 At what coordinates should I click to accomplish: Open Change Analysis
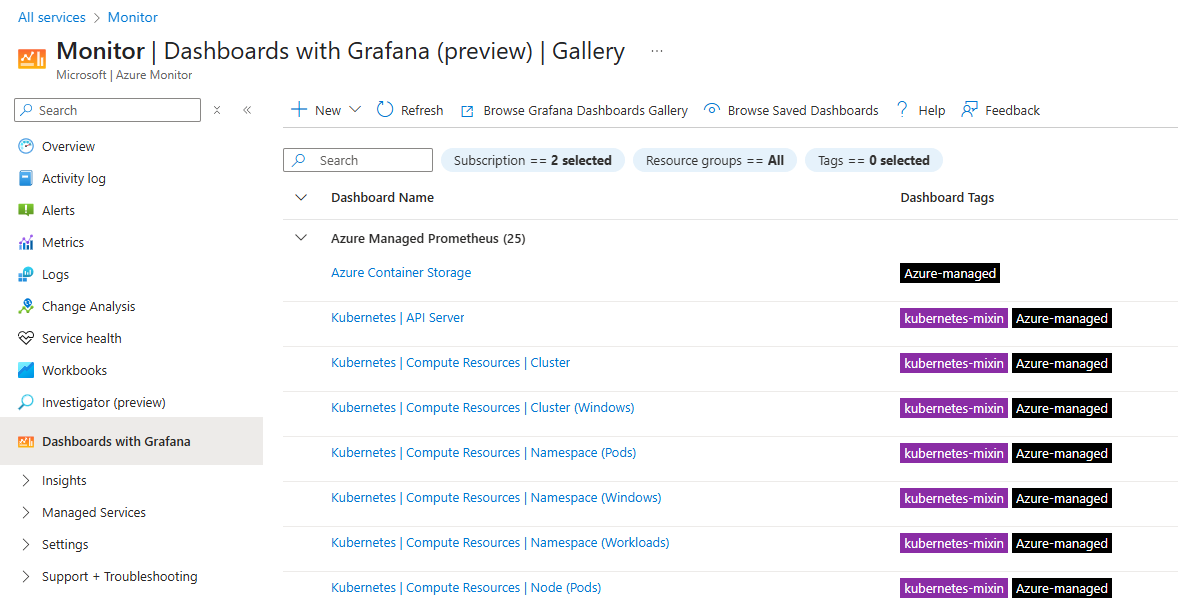(x=88, y=306)
